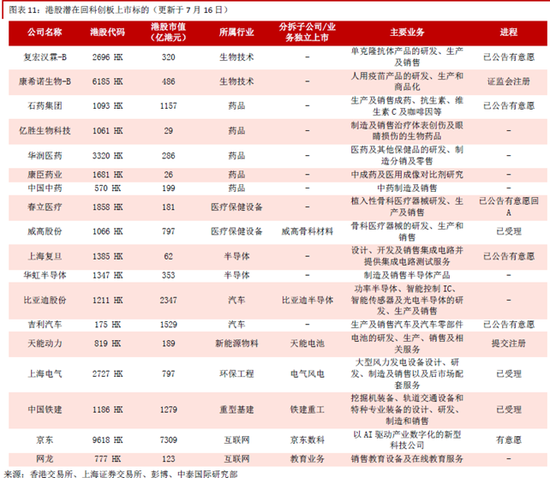Select the 京东 company name cell

[45, 440]
